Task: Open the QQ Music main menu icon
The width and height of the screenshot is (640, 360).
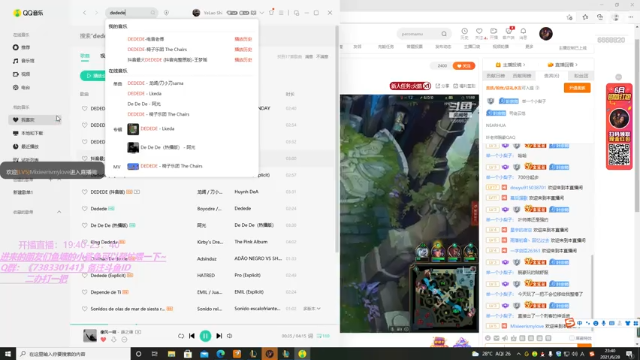Action: coord(281,13)
